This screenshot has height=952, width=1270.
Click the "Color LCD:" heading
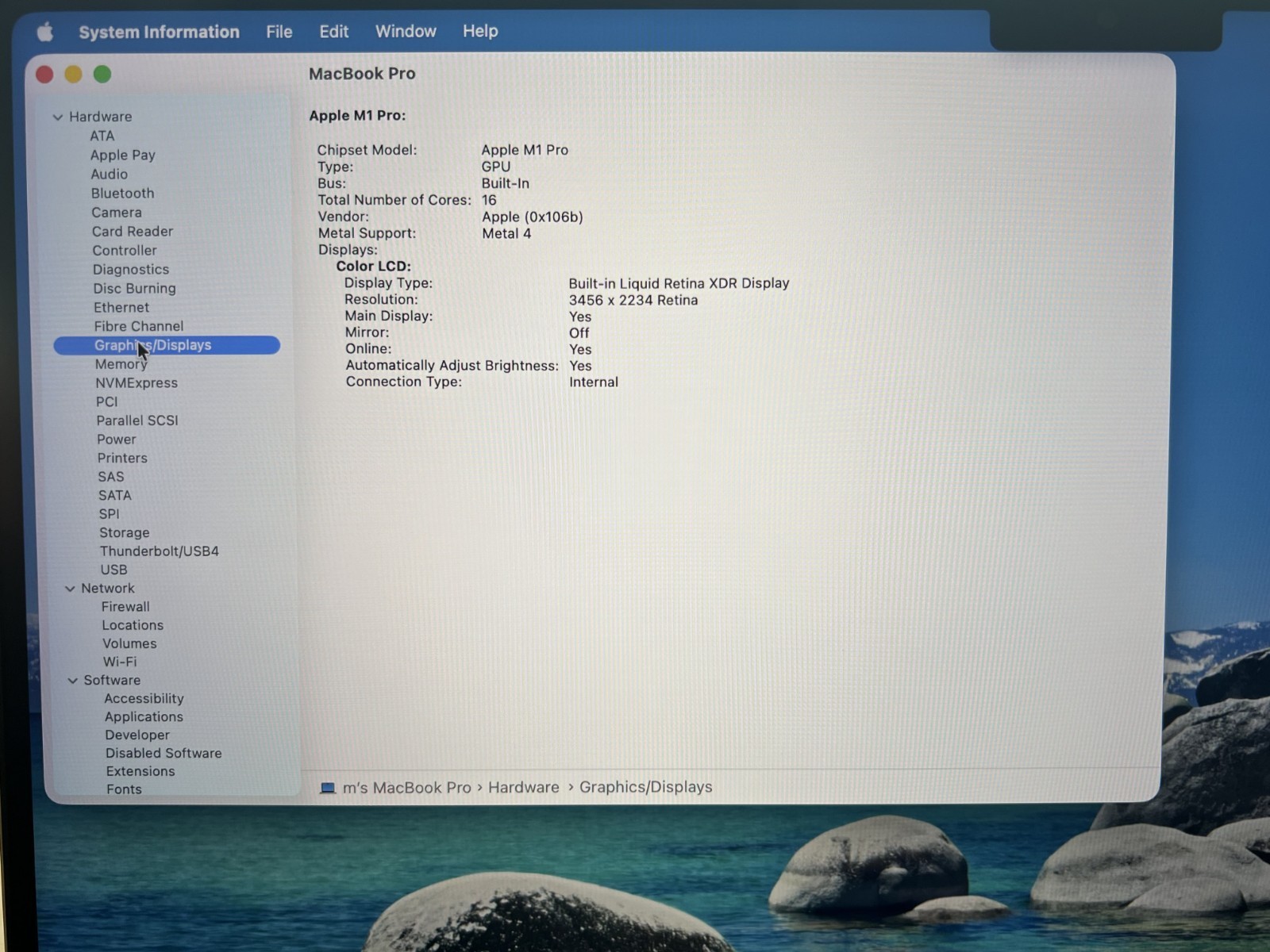374,267
